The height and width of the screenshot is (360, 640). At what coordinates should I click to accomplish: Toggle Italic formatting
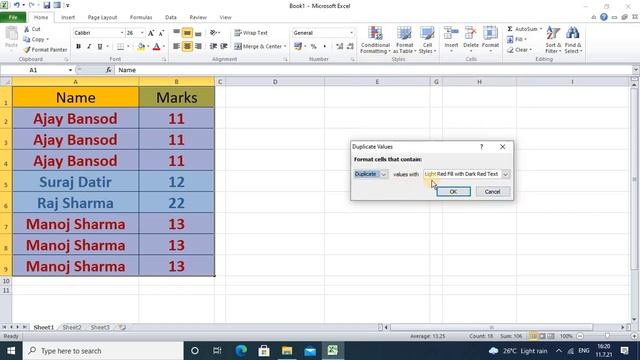[x=89, y=47]
